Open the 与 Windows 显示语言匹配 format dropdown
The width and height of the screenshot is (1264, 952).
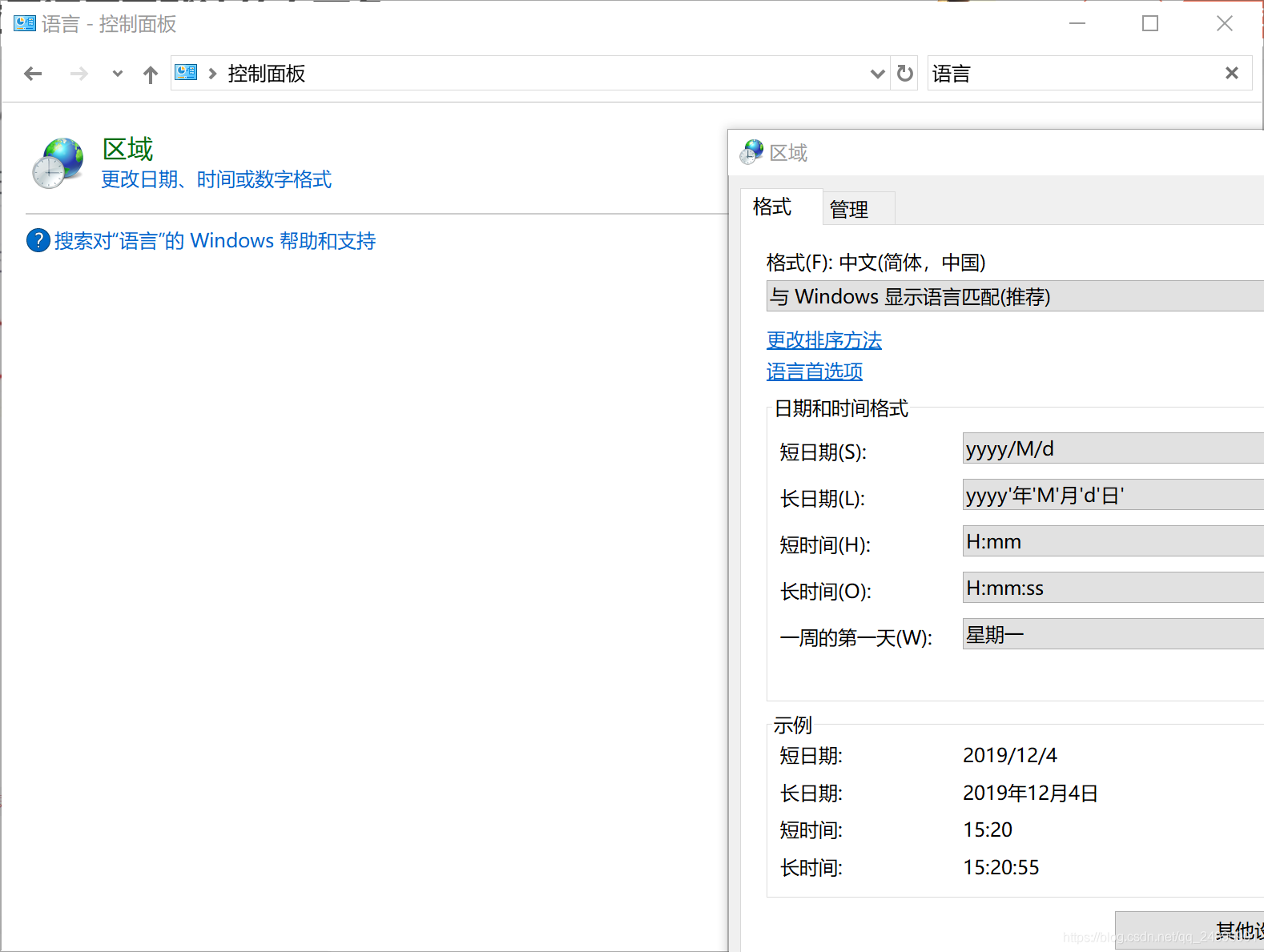click(x=1015, y=296)
